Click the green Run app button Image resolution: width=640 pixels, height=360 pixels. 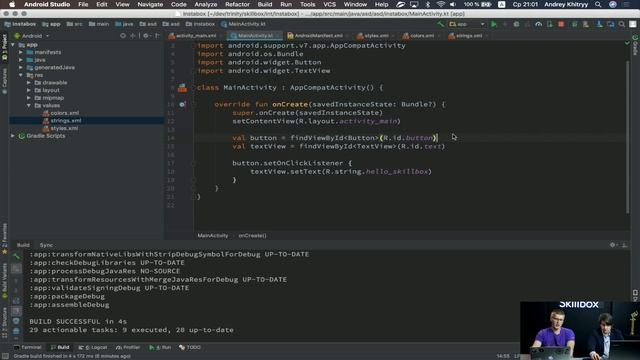493,24
